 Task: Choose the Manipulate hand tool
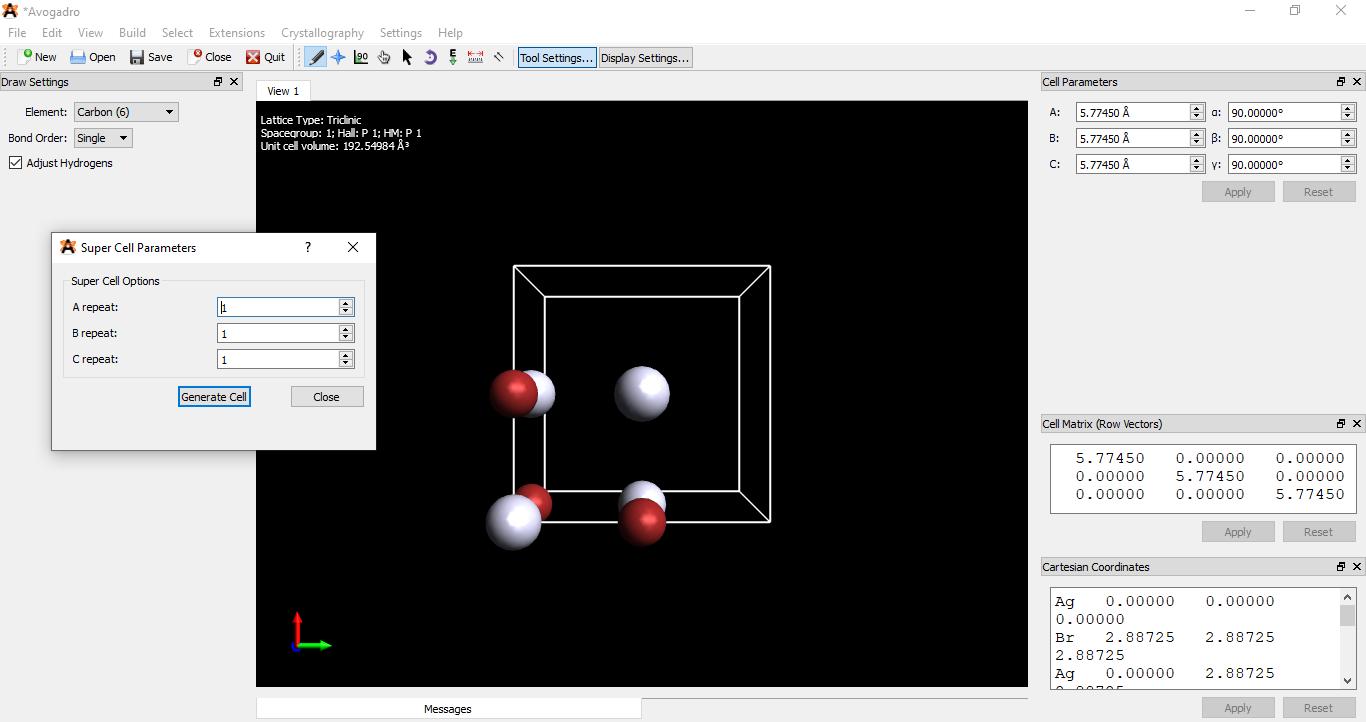[x=384, y=58]
